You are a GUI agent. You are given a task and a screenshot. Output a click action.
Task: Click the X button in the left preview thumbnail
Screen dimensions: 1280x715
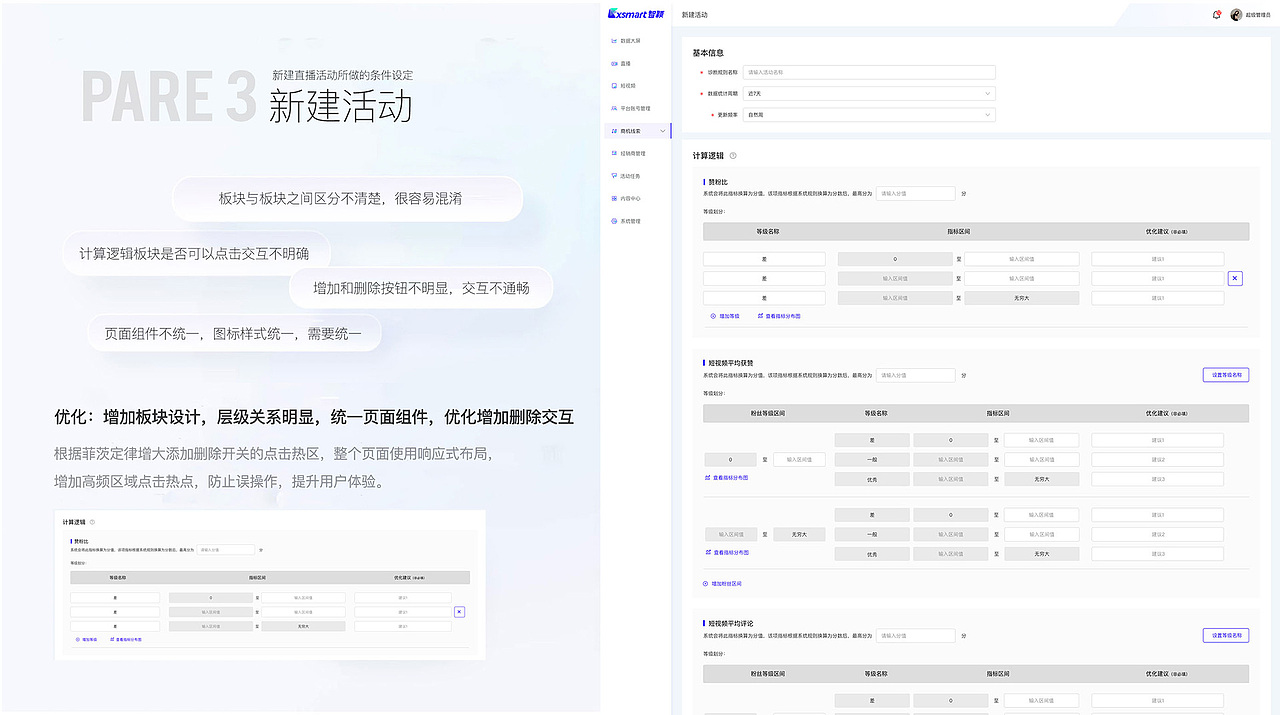[x=459, y=612]
